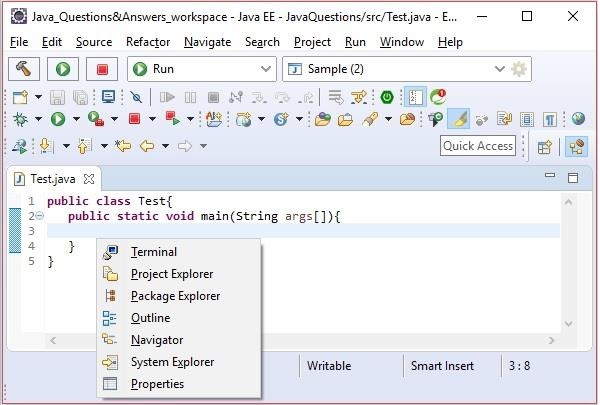Click the Debug bug icon
Image resolution: width=600 pixels, height=405 pixels.
click(x=21, y=119)
